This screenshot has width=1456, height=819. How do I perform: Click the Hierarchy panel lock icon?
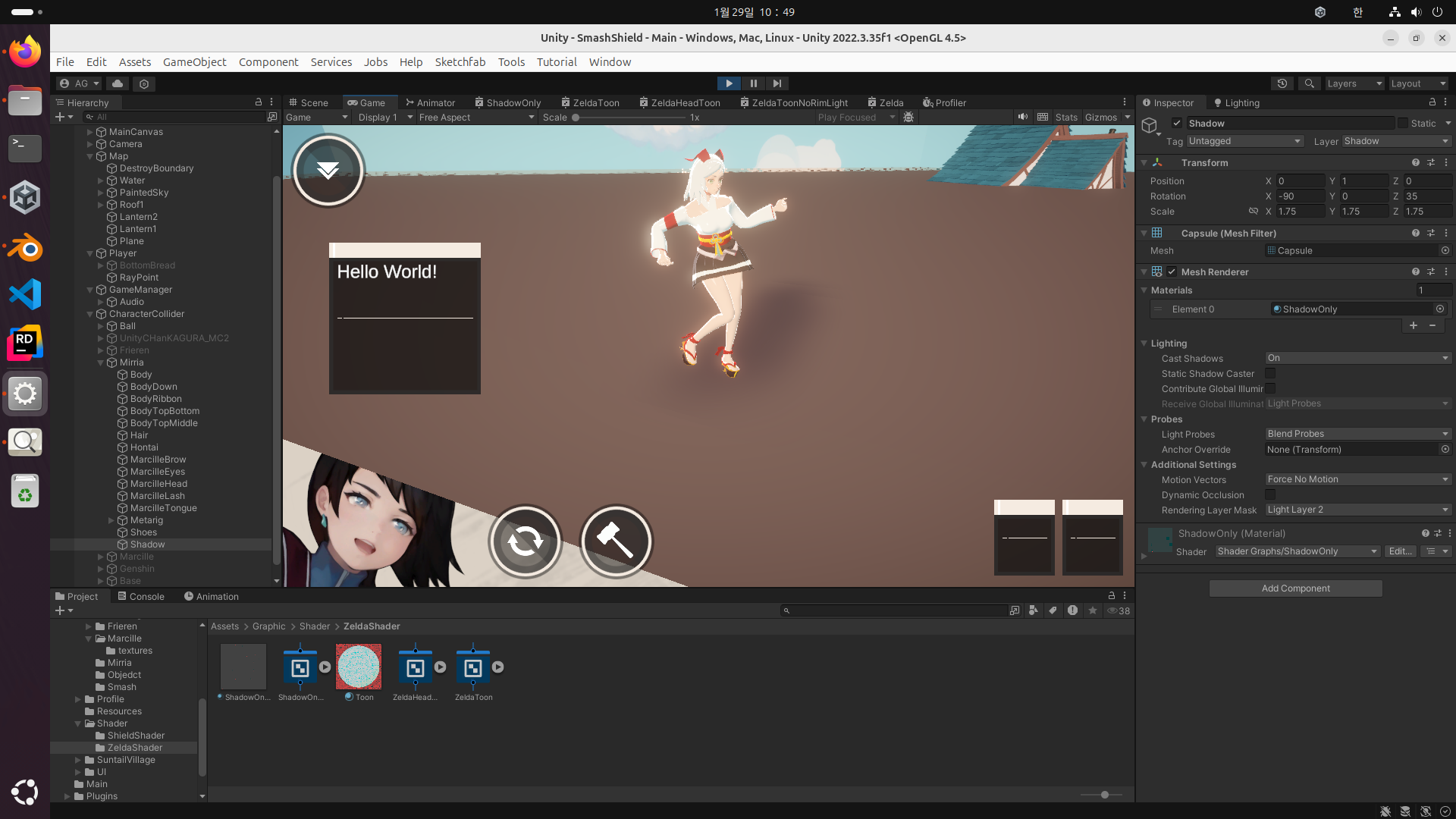pos(258,102)
